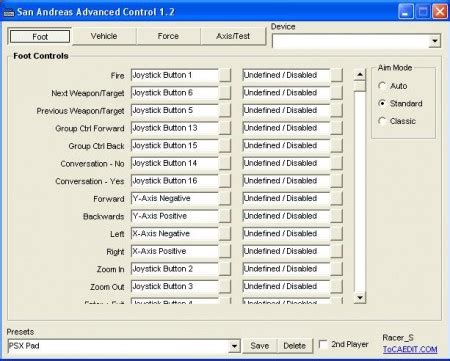The width and height of the screenshot is (450, 361).
Task: Click the Group Ctrl Back Joystick Button 15 field
Action: coord(175,146)
